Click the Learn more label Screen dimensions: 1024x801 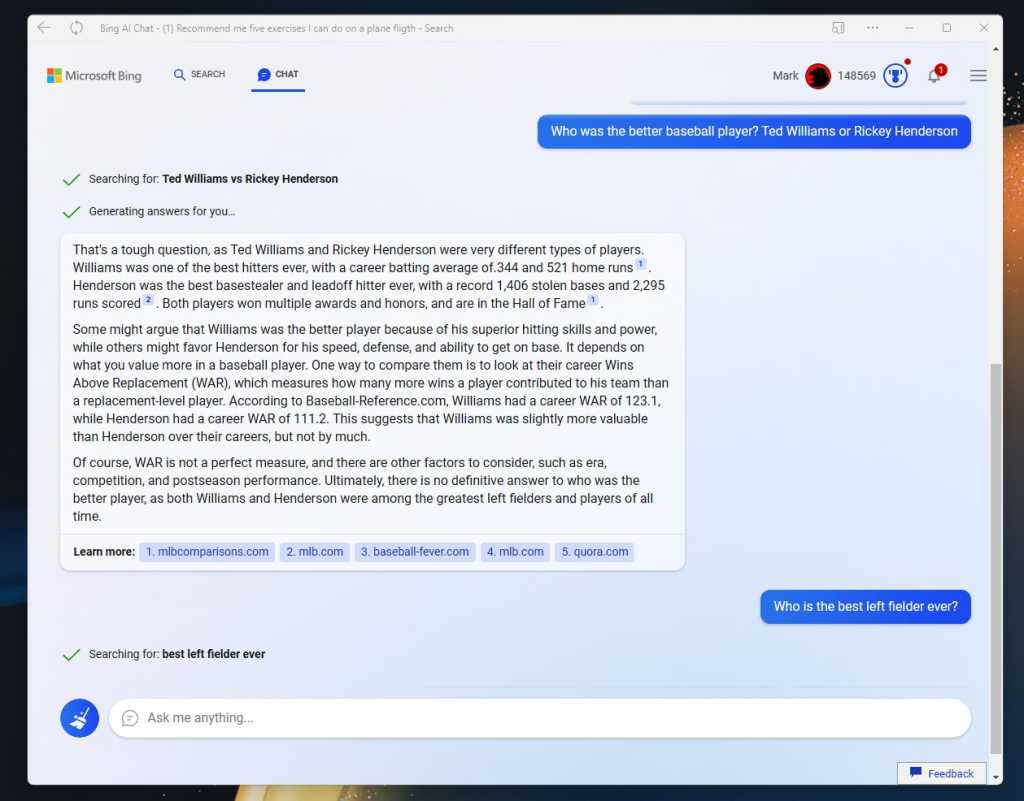click(x=104, y=552)
